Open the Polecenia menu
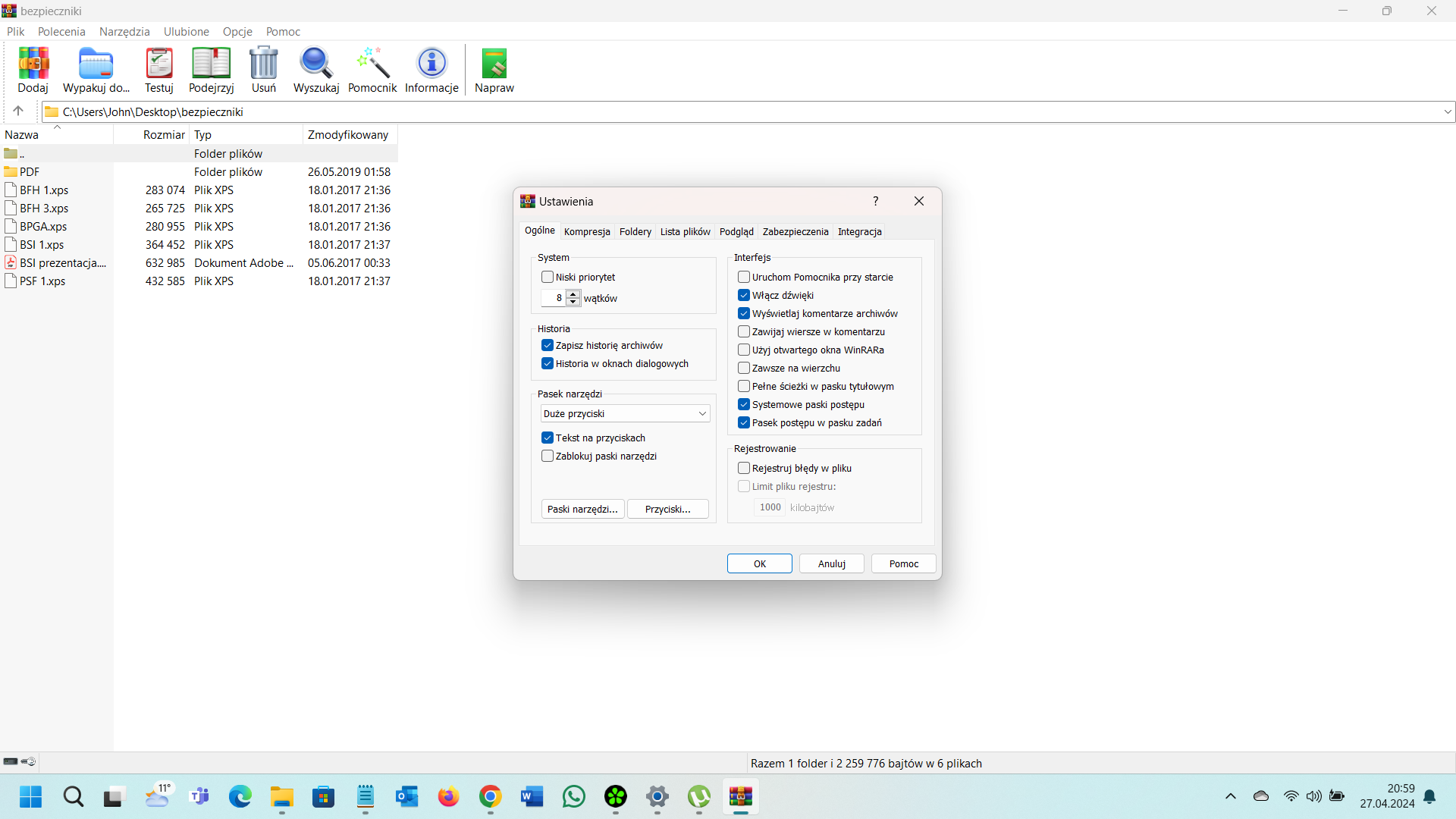The height and width of the screenshot is (819, 1456). 61,32
